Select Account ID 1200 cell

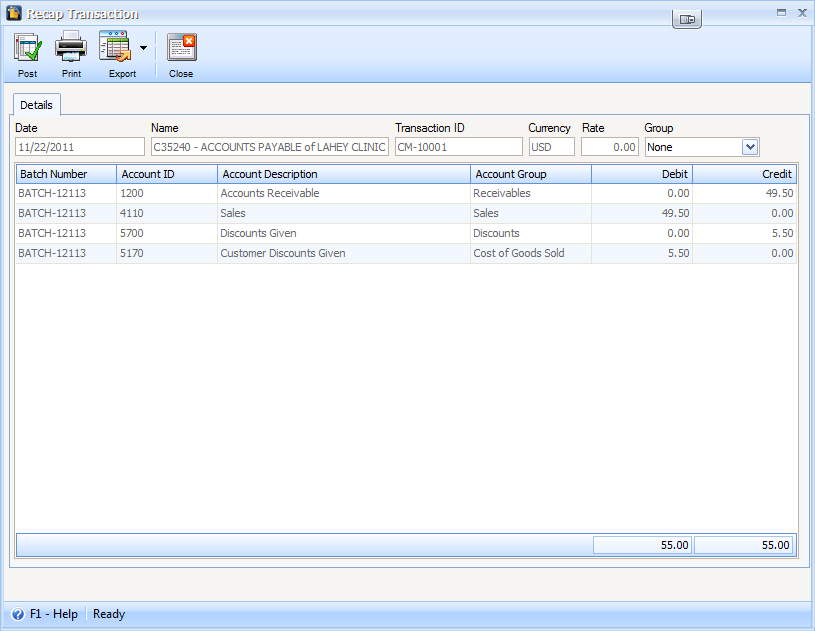pyautogui.click(x=167, y=193)
